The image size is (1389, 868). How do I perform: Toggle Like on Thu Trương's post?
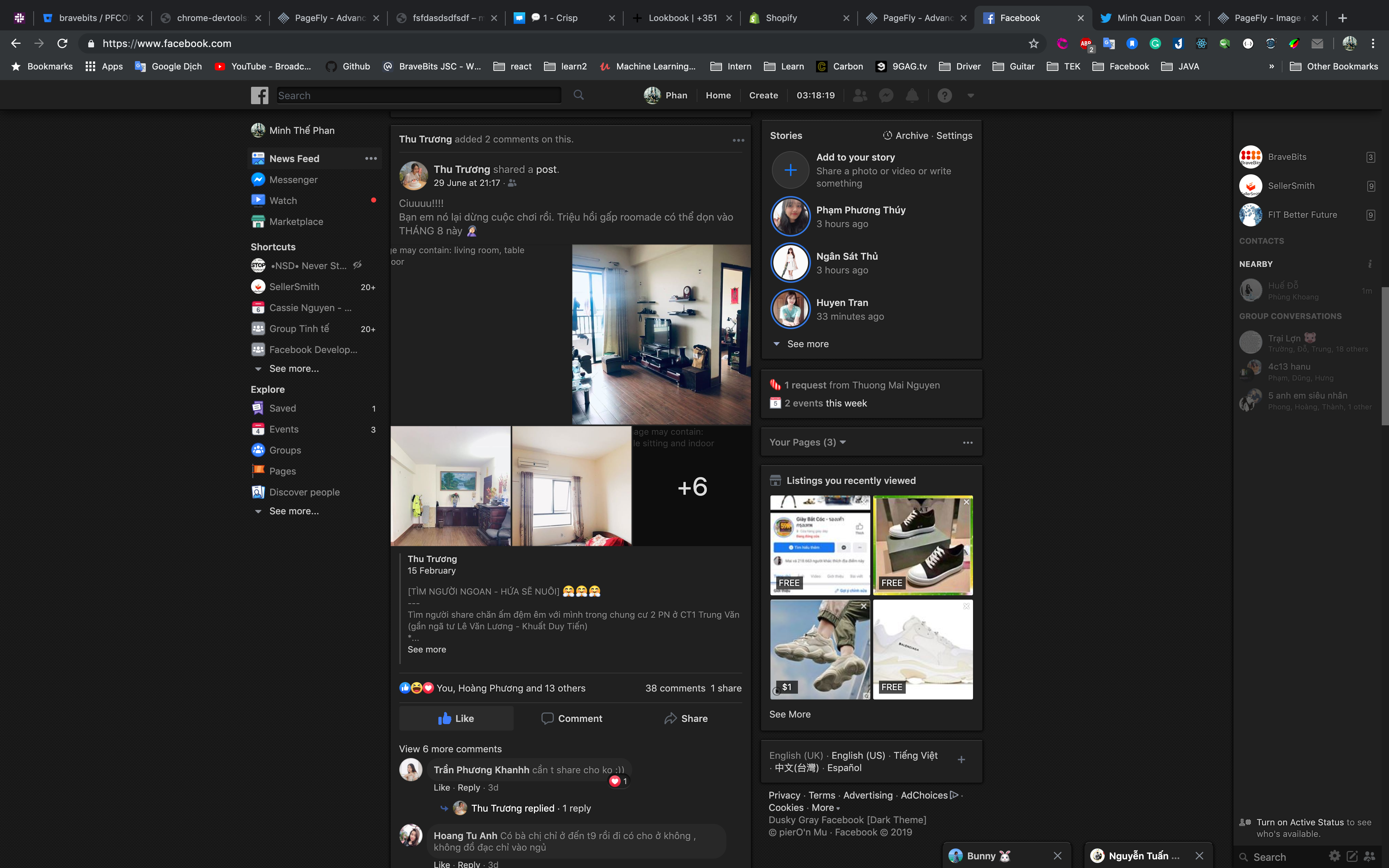coord(456,718)
